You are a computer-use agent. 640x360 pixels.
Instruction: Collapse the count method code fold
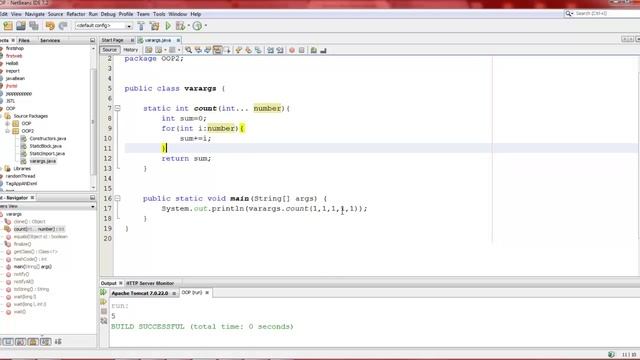point(118,108)
